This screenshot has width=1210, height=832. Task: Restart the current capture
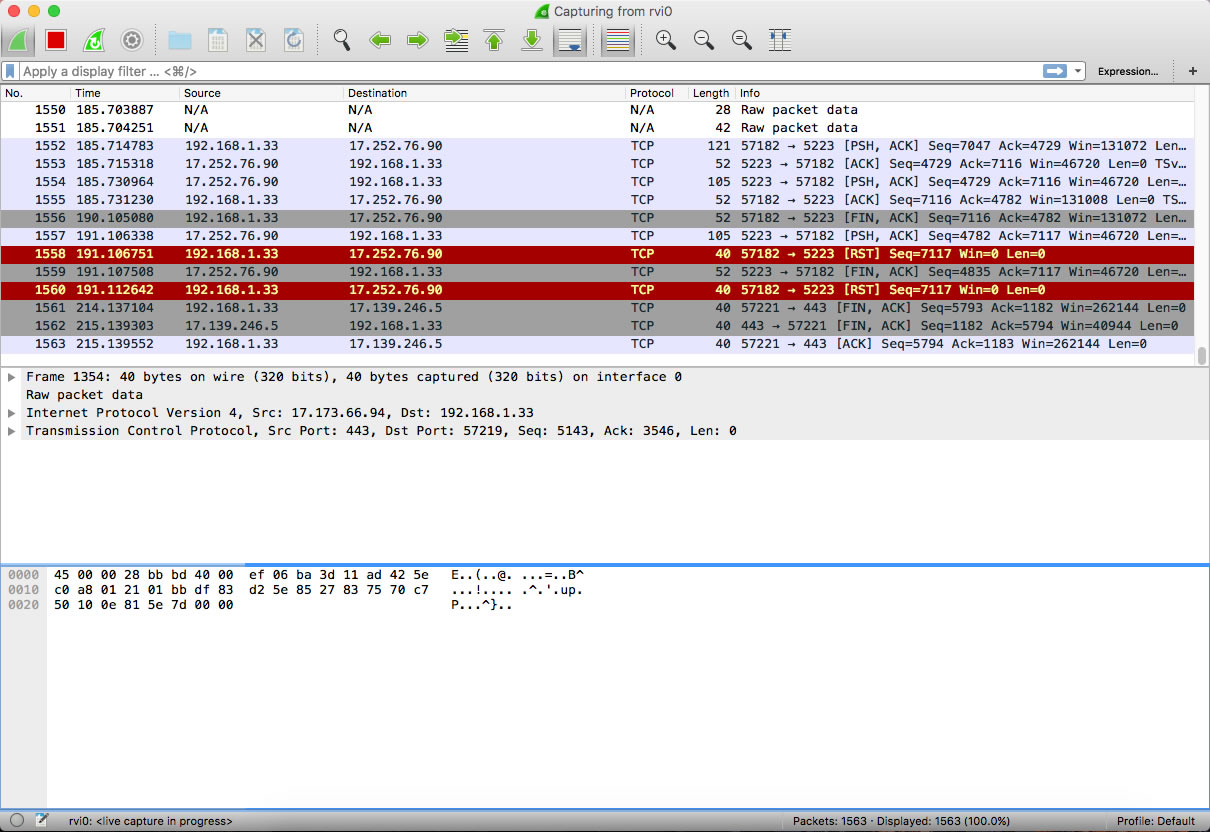pyautogui.click(x=94, y=40)
